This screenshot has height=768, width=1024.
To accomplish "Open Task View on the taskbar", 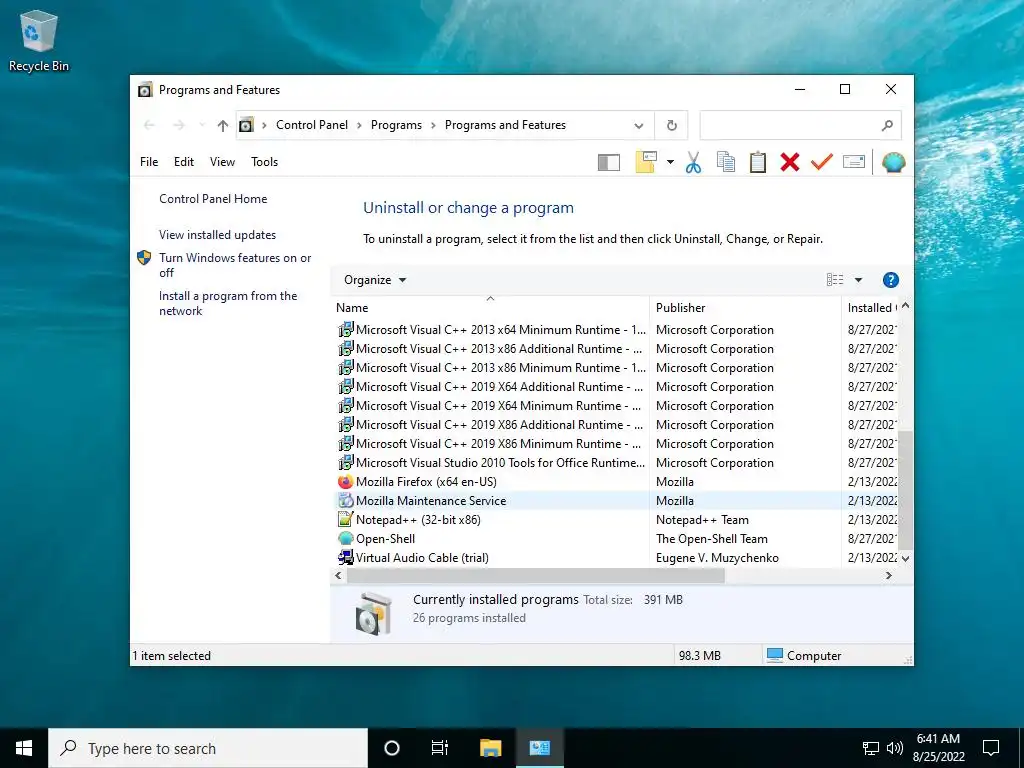I will (x=440, y=748).
